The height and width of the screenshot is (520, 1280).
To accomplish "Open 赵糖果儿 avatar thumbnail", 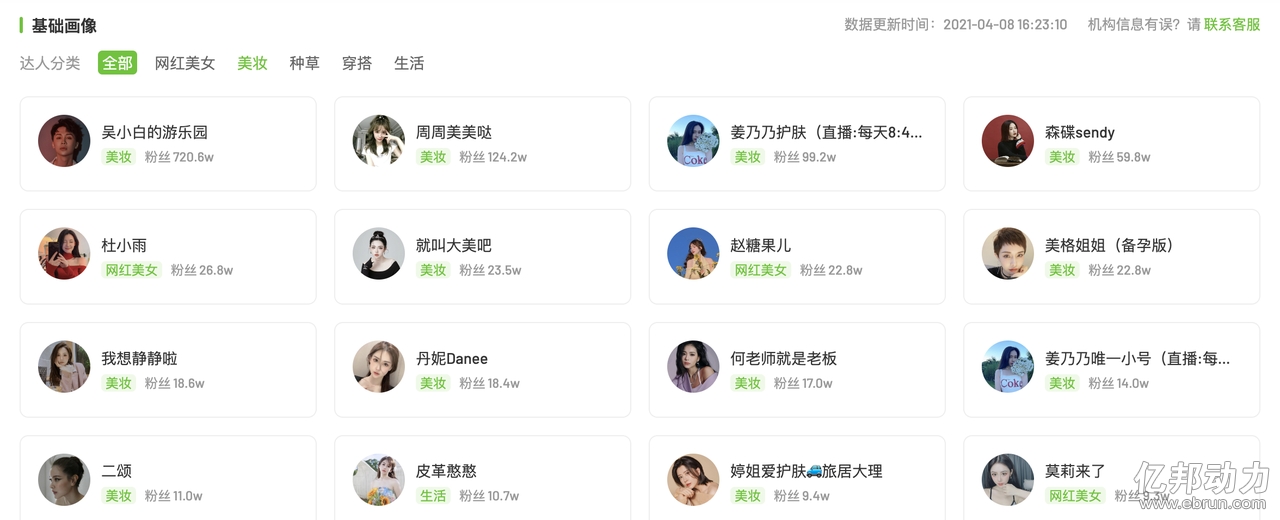I will (x=693, y=254).
